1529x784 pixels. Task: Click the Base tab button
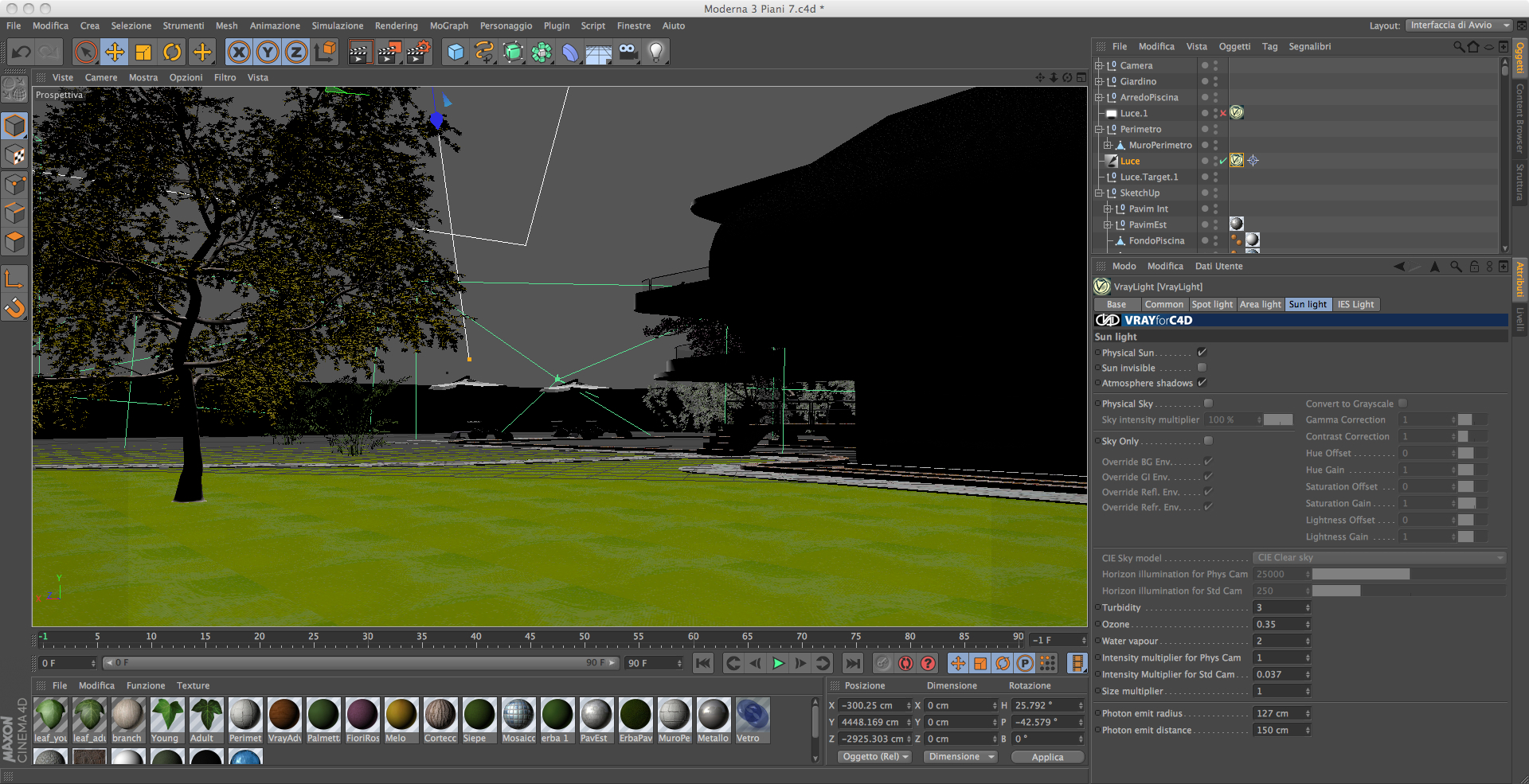1116,304
